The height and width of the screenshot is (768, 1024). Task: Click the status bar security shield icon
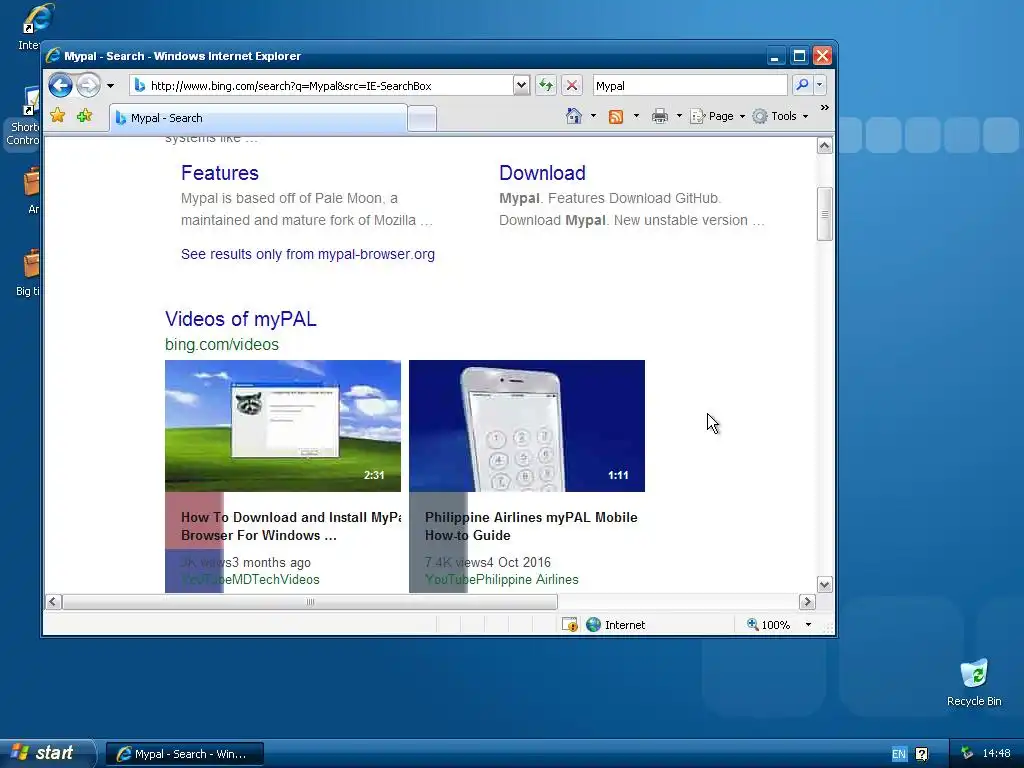(569, 625)
